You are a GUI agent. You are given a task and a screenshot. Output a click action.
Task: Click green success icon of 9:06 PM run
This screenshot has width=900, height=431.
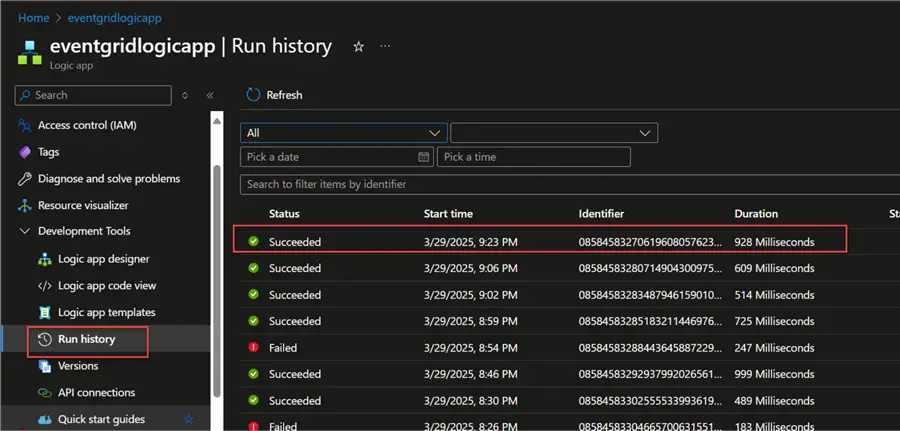click(x=253, y=268)
